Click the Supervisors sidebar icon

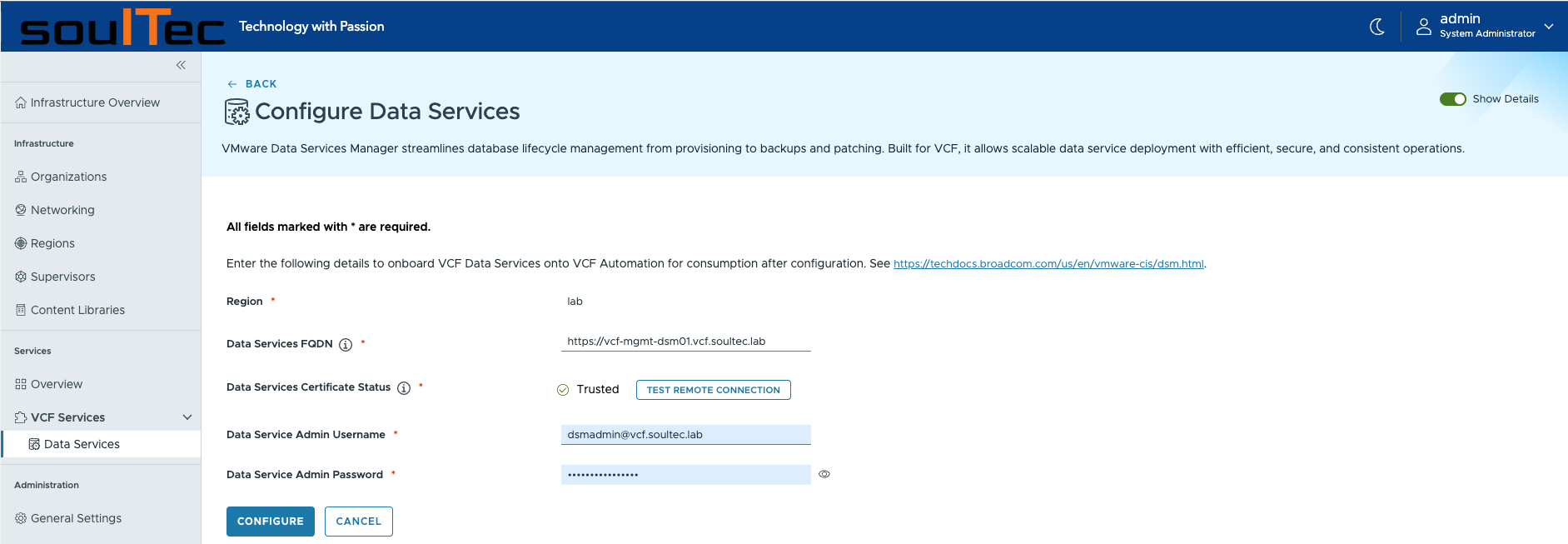(21, 277)
